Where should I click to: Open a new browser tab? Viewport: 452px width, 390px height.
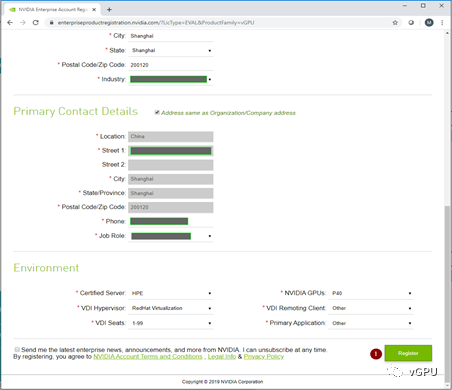coord(109,10)
